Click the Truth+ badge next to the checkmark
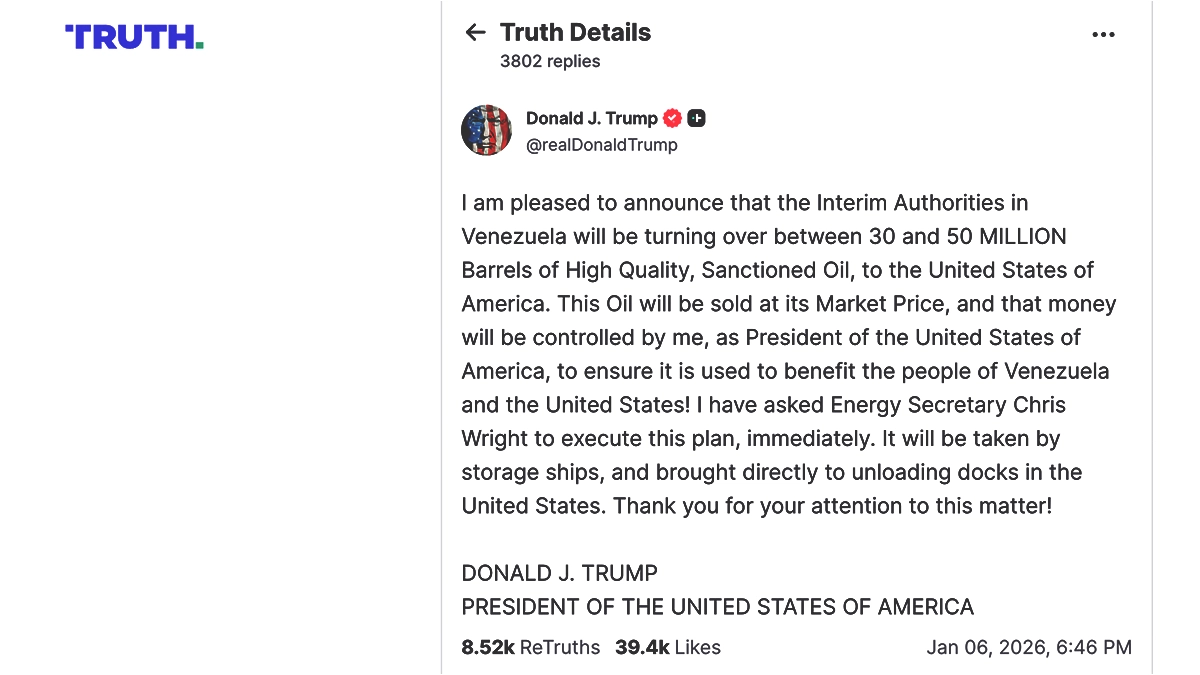The width and height of the screenshot is (1200, 675). pos(696,117)
